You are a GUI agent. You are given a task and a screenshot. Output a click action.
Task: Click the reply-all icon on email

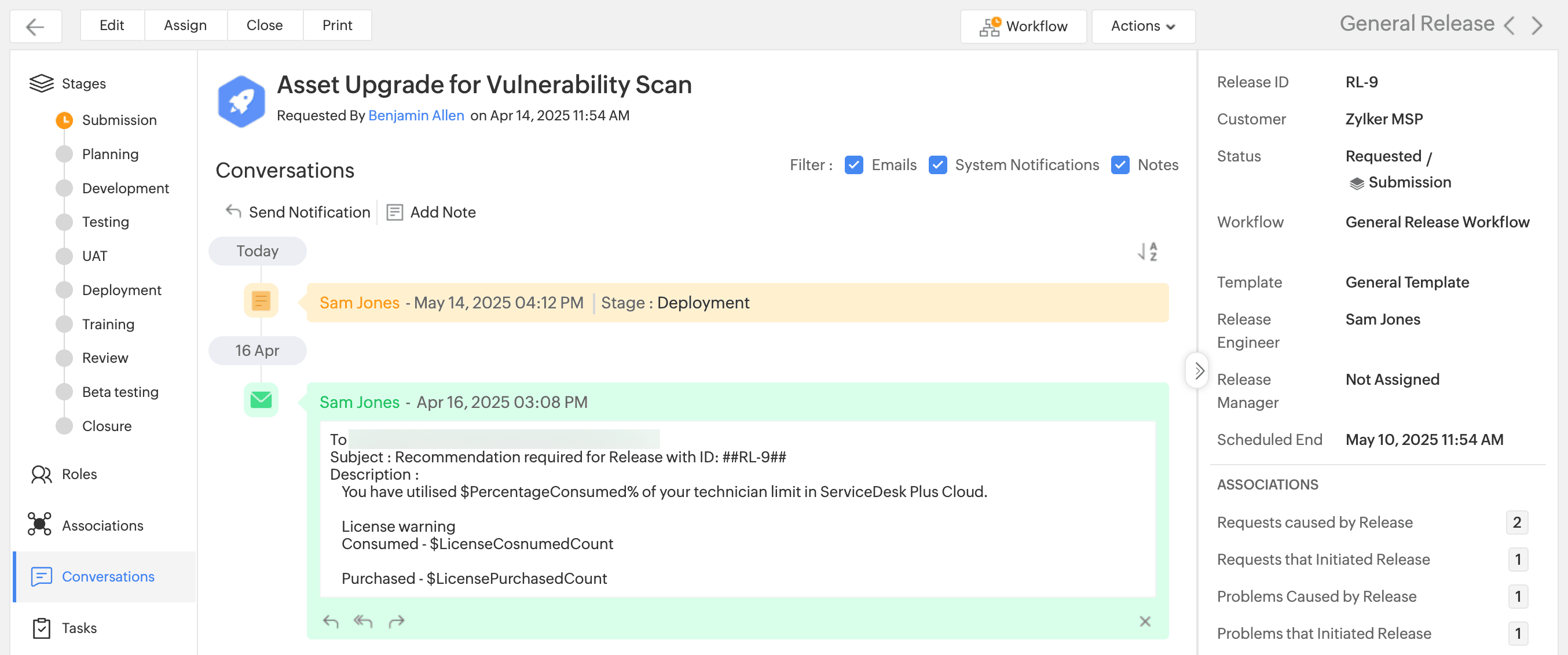point(363,621)
